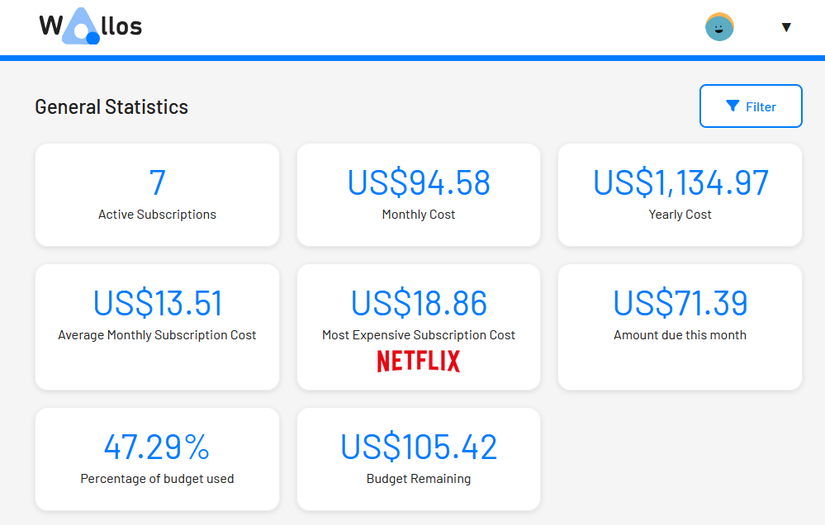This screenshot has width=825, height=525.
Task: Click the user avatar icon
Action: [719, 27]
